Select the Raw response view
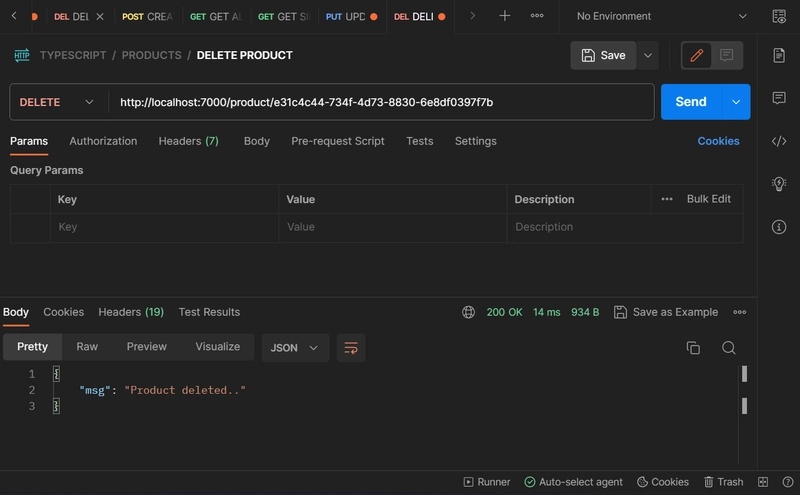Viewport: 800px width, 495px height. (x=87, y=346)
